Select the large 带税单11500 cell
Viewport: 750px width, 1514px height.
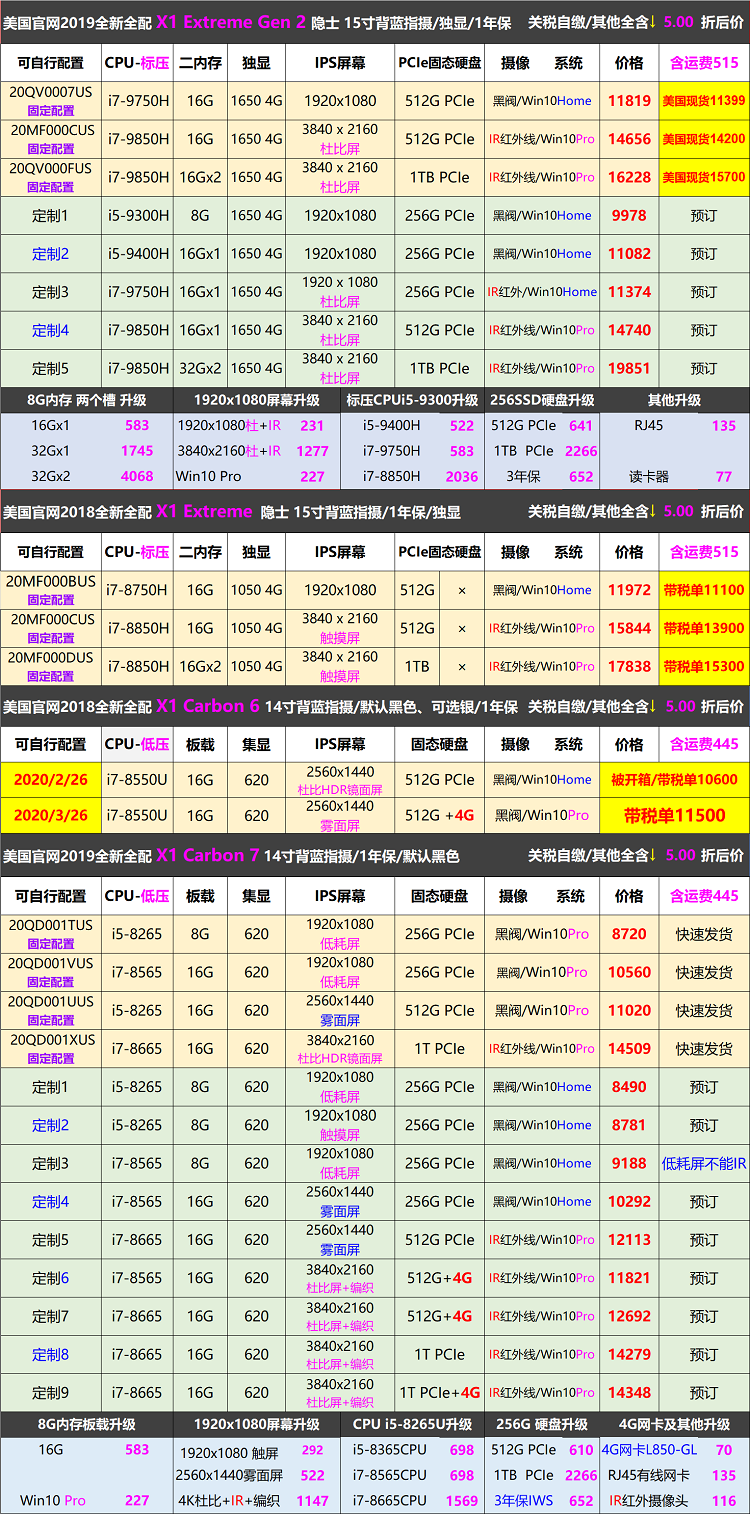(x=674, y=815)
